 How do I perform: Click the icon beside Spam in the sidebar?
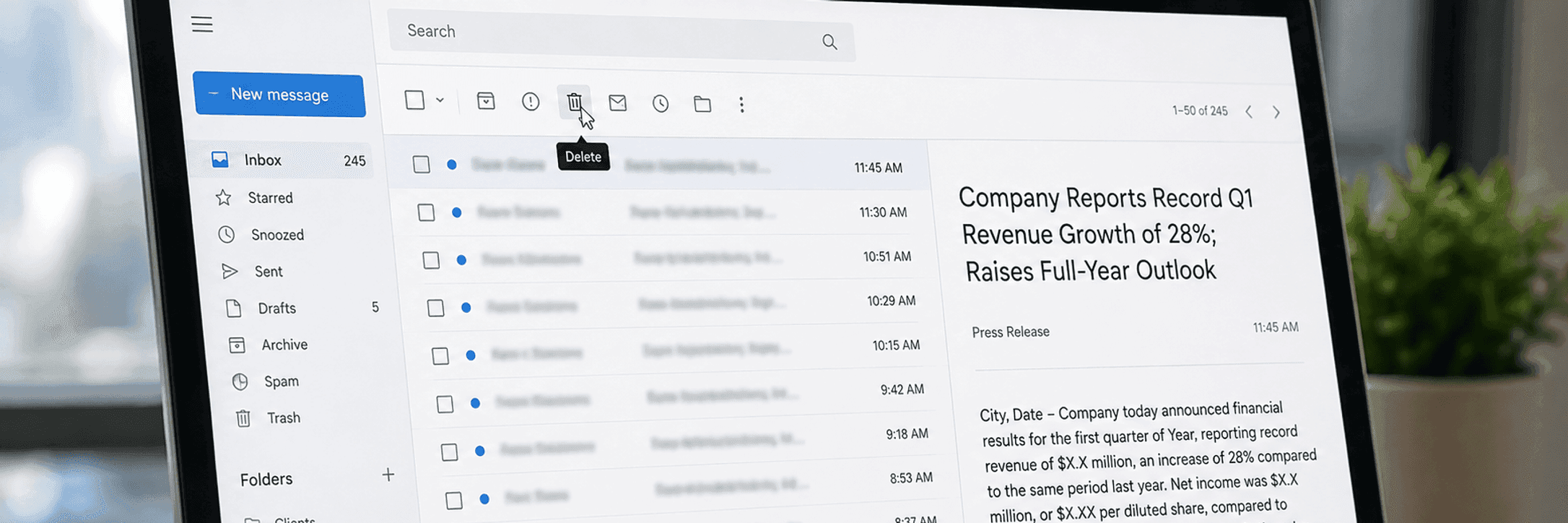pos(240,381)
